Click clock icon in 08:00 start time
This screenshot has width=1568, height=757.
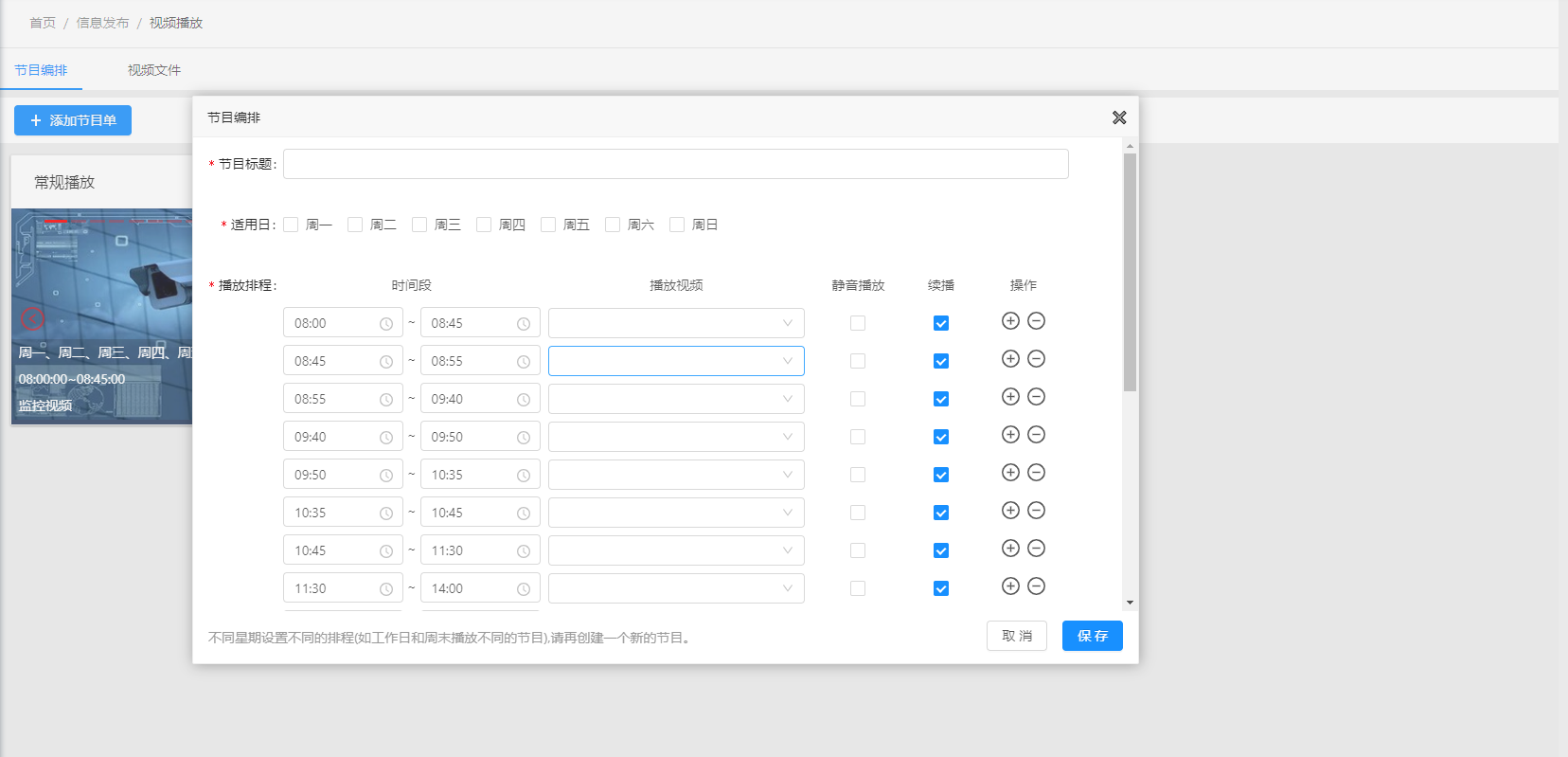pyautogui.click(x=386, y=324)
